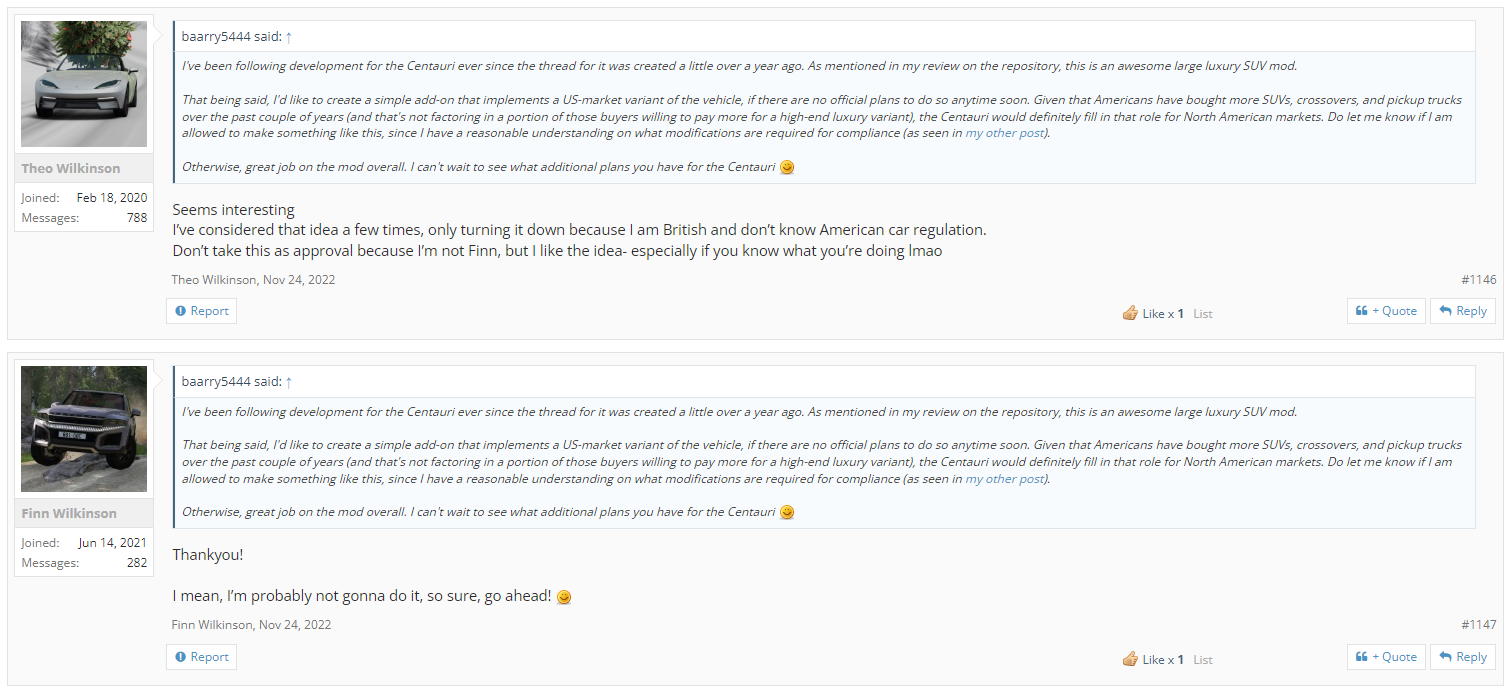The height and width of the screenshot is (695, 1512).
Task: Open Theo Wilkinson's profile name link
Action: (x=71, y=168)
